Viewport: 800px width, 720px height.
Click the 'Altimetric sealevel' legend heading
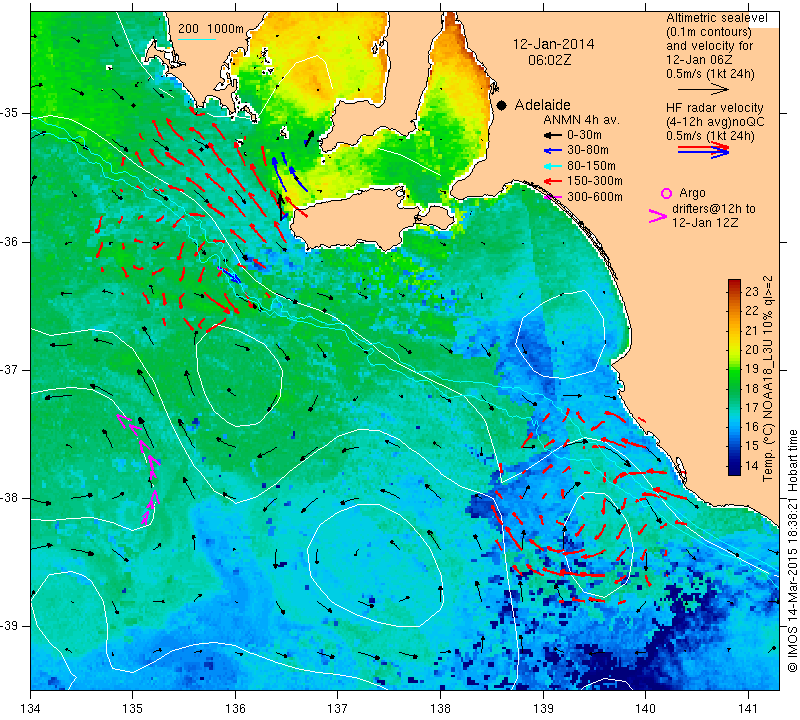(716, 18)
